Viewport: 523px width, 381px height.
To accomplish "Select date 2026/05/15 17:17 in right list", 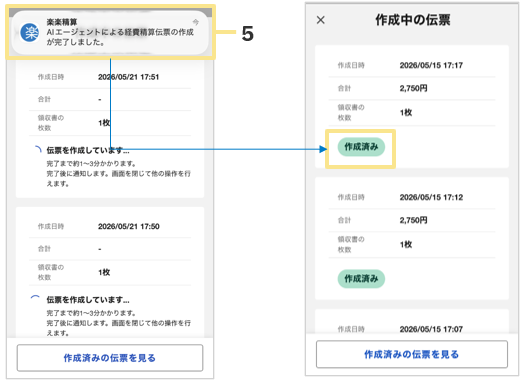I will pyautogui.click(x=431, y=65).
